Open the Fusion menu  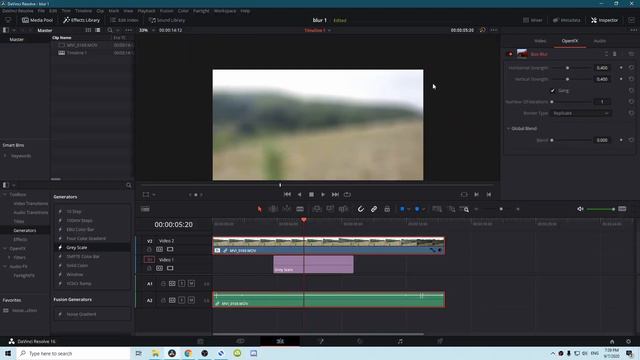(166, 11)
